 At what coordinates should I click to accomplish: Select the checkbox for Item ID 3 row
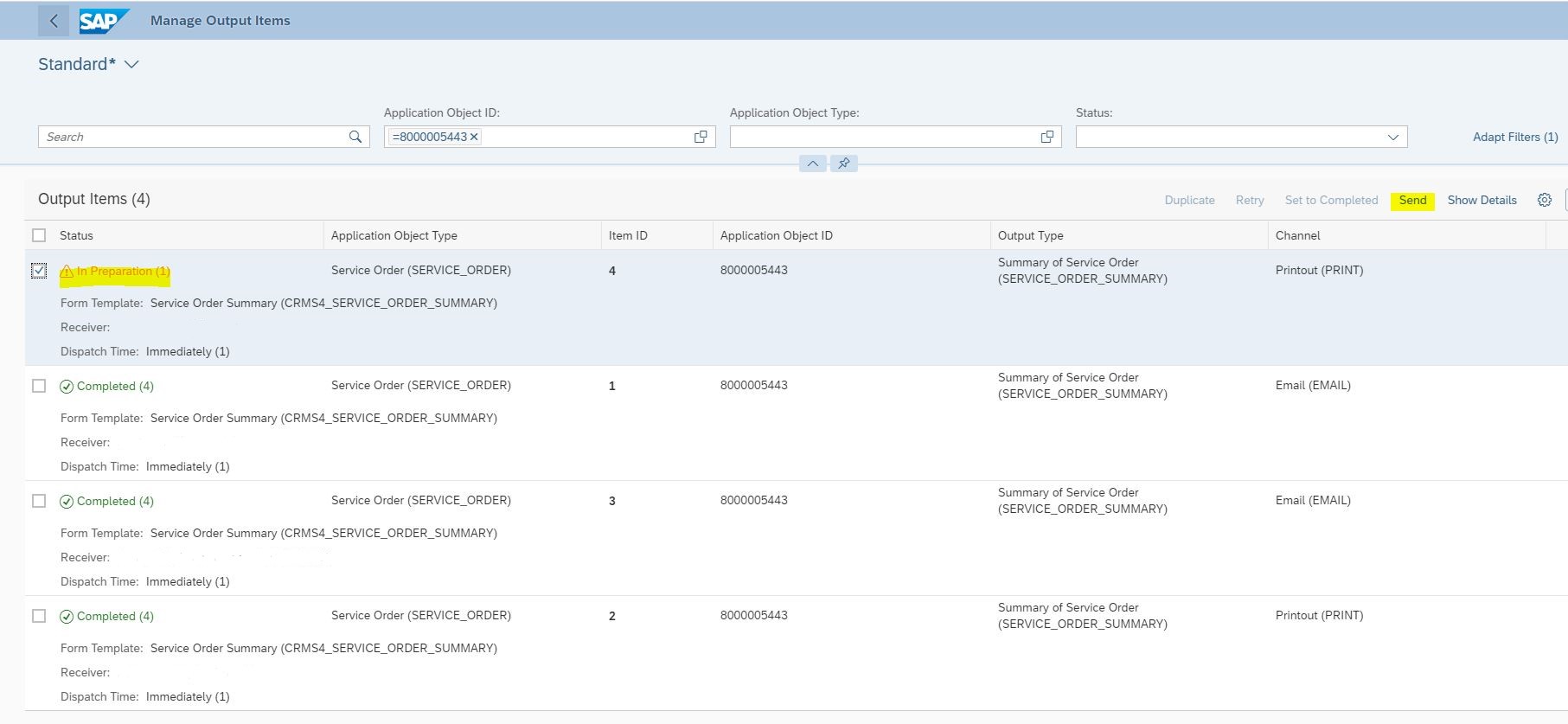[x=39, y=501]
